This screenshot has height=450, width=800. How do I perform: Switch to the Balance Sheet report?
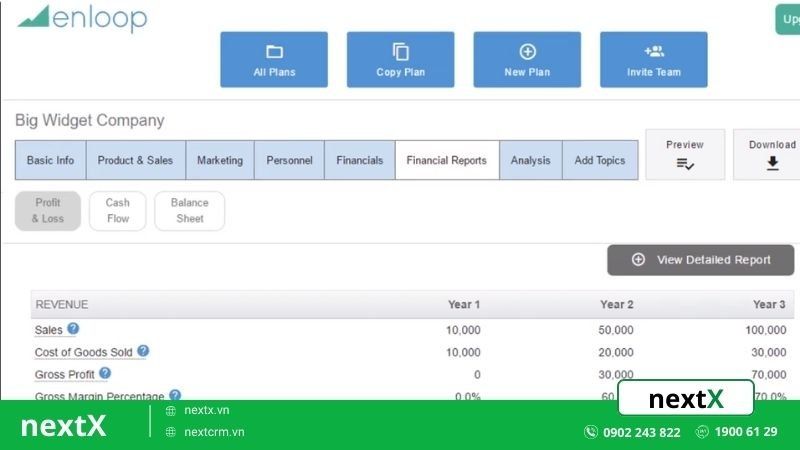(x=190, y=211)
